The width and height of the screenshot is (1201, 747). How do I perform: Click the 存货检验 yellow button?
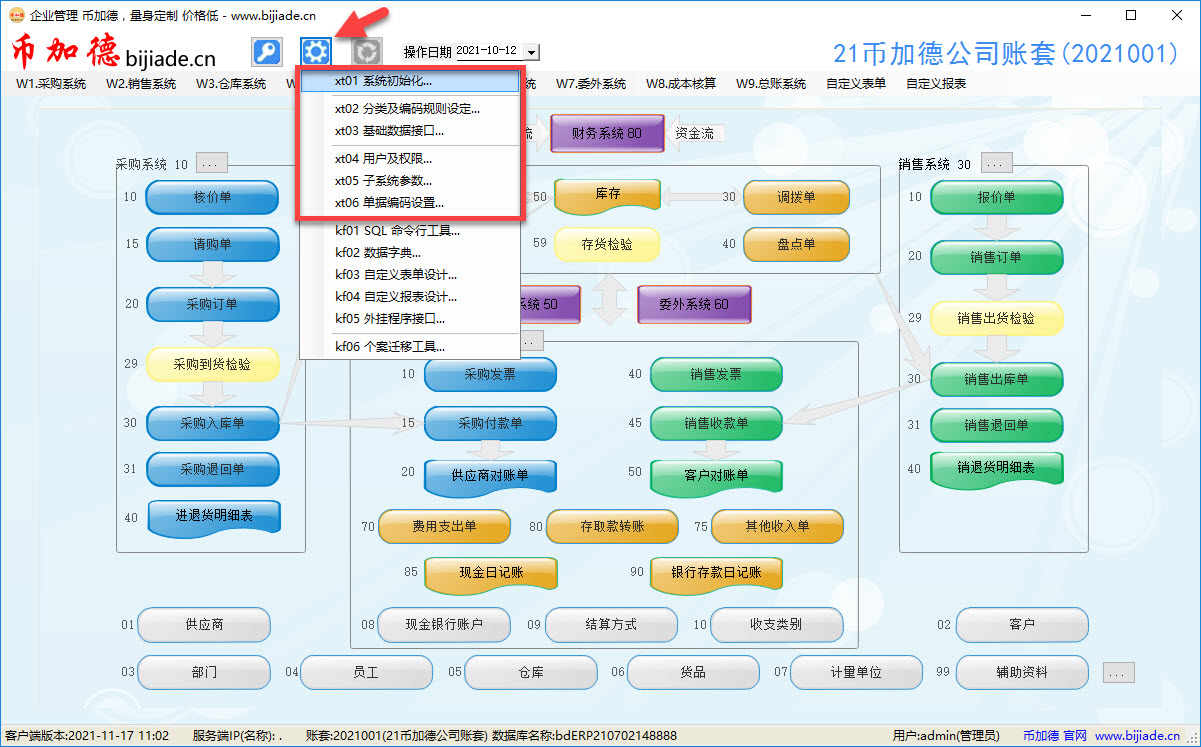click(x=607, y=244)
